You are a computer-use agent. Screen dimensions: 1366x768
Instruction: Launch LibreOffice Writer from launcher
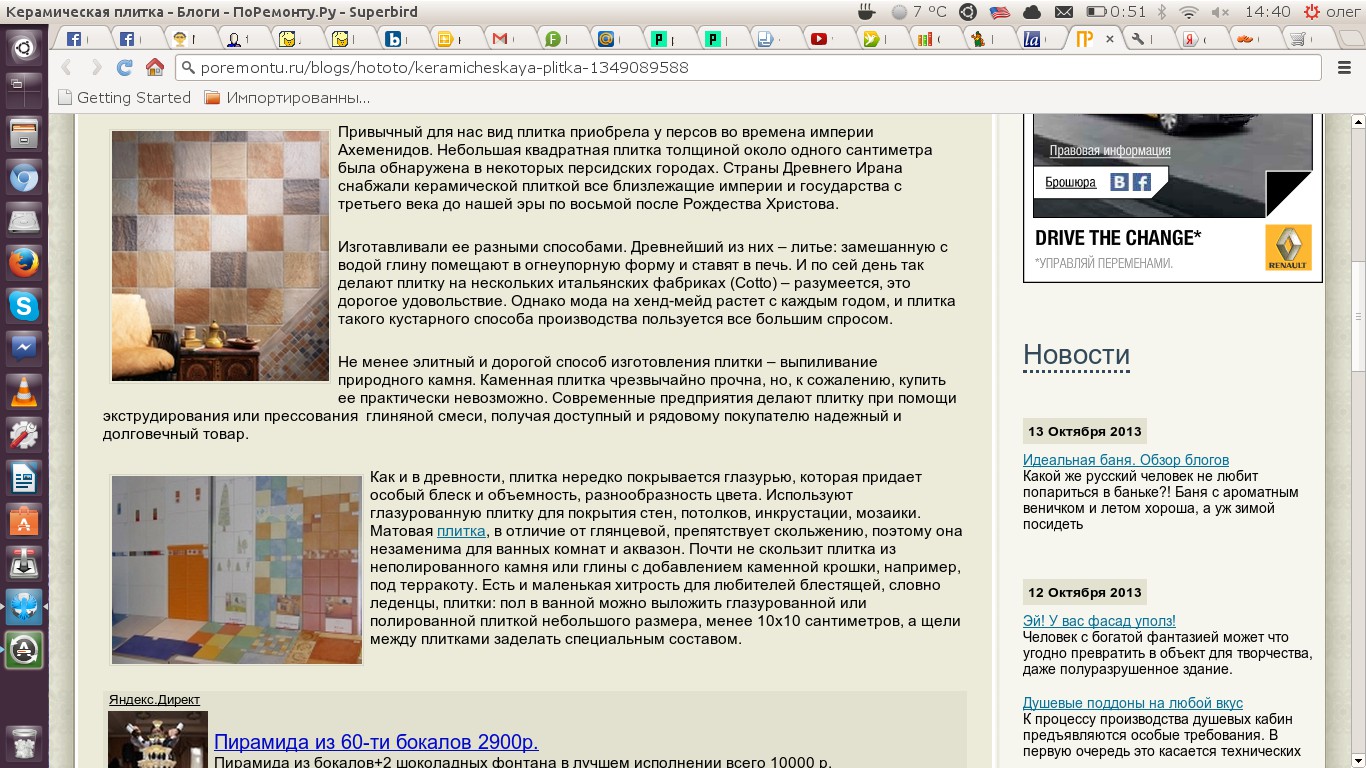(24, 478)
